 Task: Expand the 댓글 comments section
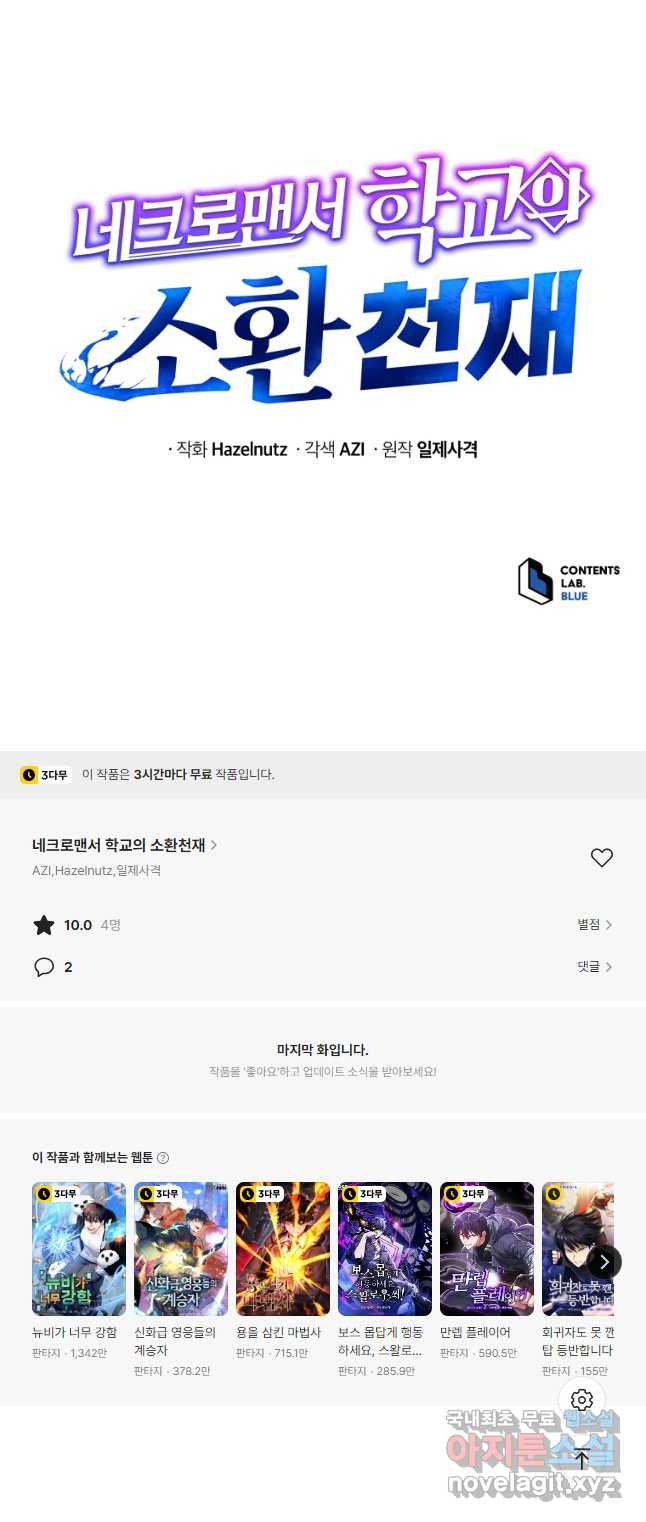point(594,967)
